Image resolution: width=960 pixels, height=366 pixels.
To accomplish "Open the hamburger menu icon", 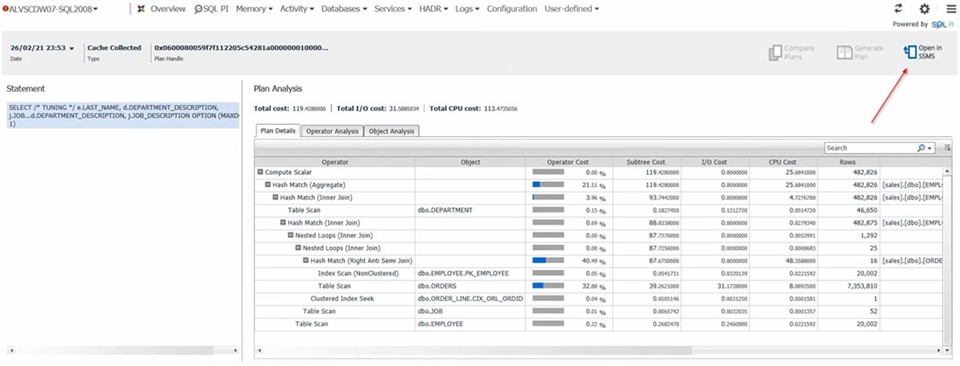I will (x=951, y=9).
